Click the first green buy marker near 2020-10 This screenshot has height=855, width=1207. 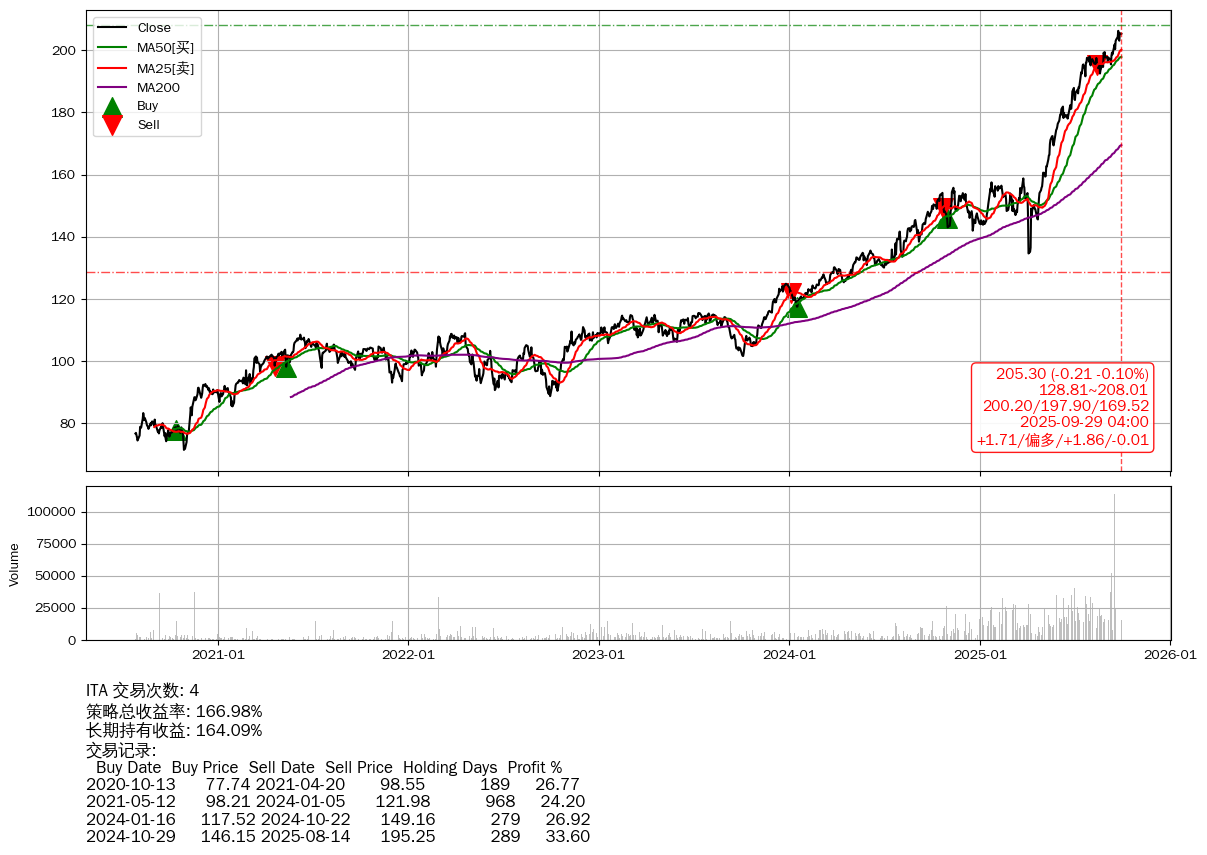[176, 431]
